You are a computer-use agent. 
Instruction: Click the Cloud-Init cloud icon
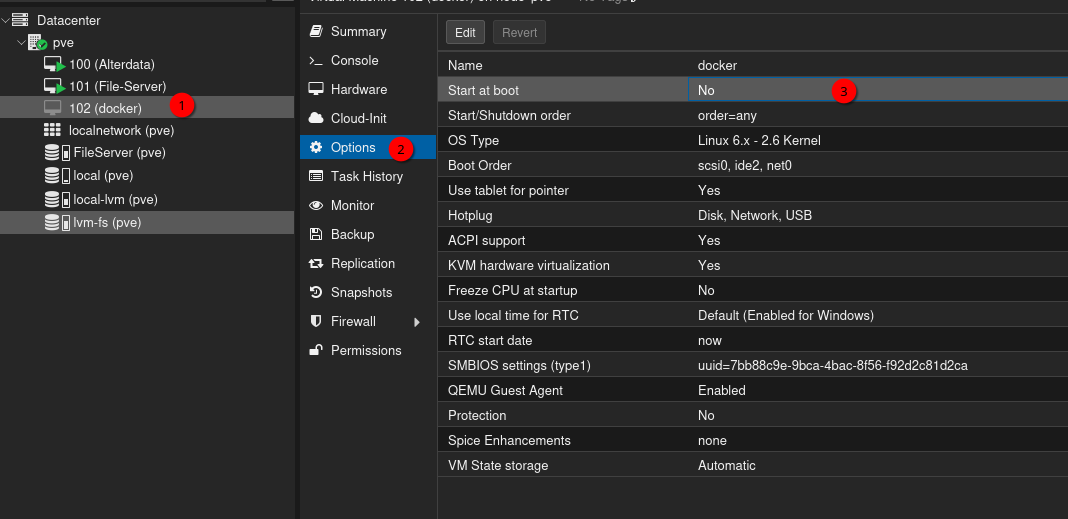pyautogui.click(x=316, y=118)
